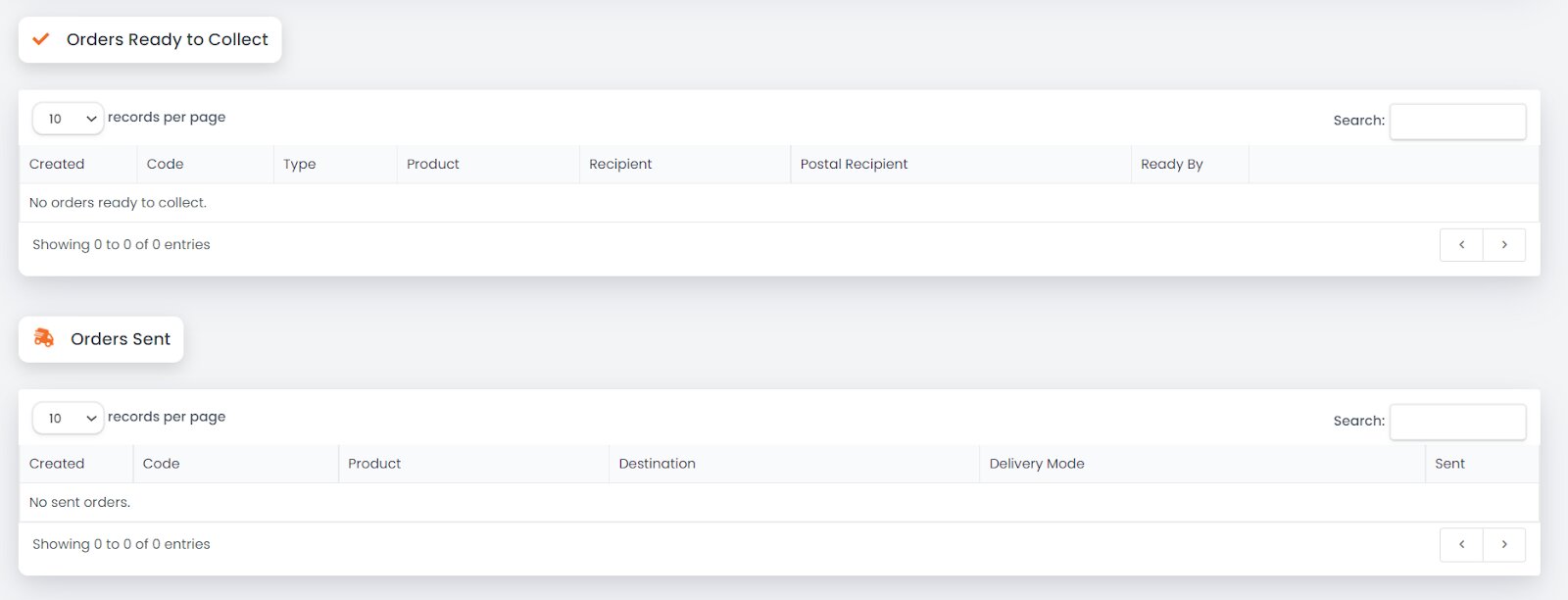Go to next page in Orders Sent table
1568x600 pixels.
pyautogui.click(x=1503, y=544)
